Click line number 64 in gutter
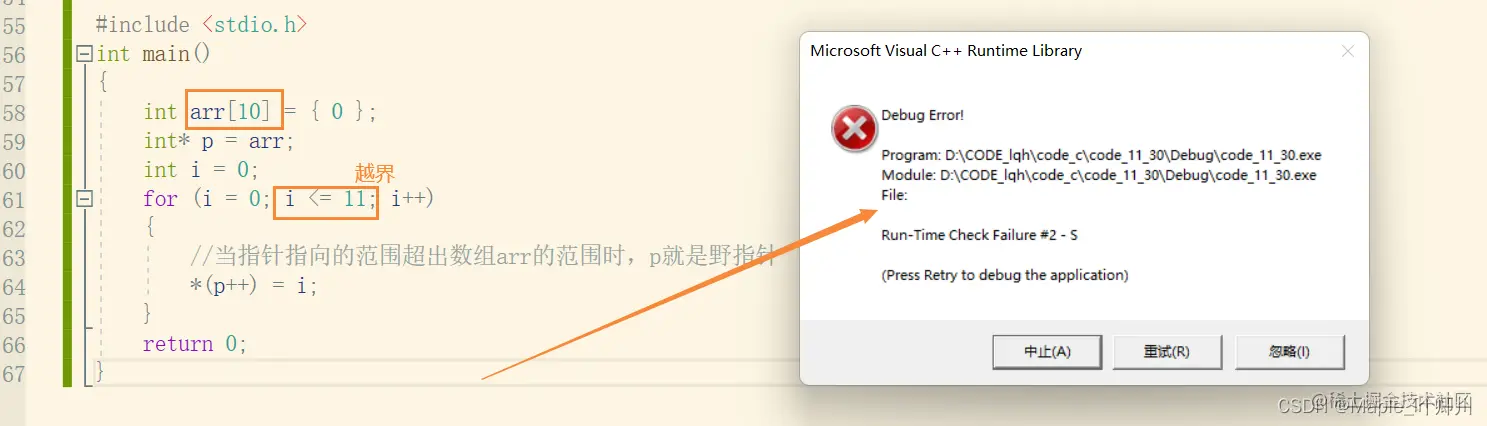This screenshot has height=426, width=1487. [x=14, y=286]
